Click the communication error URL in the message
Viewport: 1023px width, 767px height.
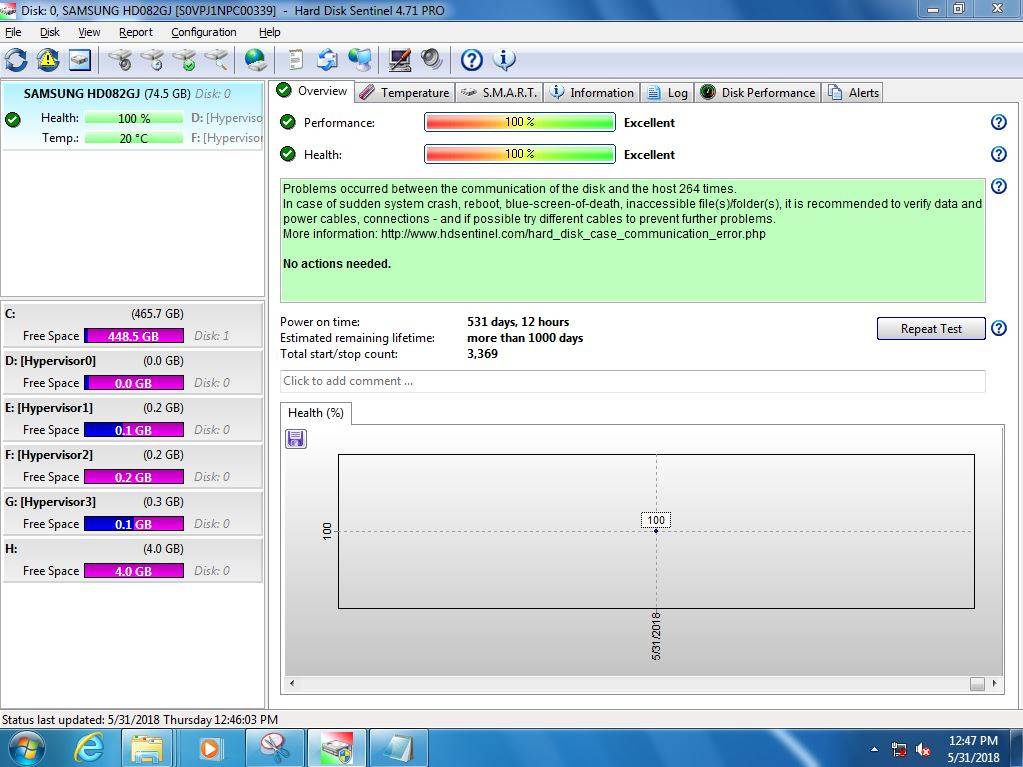(573, 233)
